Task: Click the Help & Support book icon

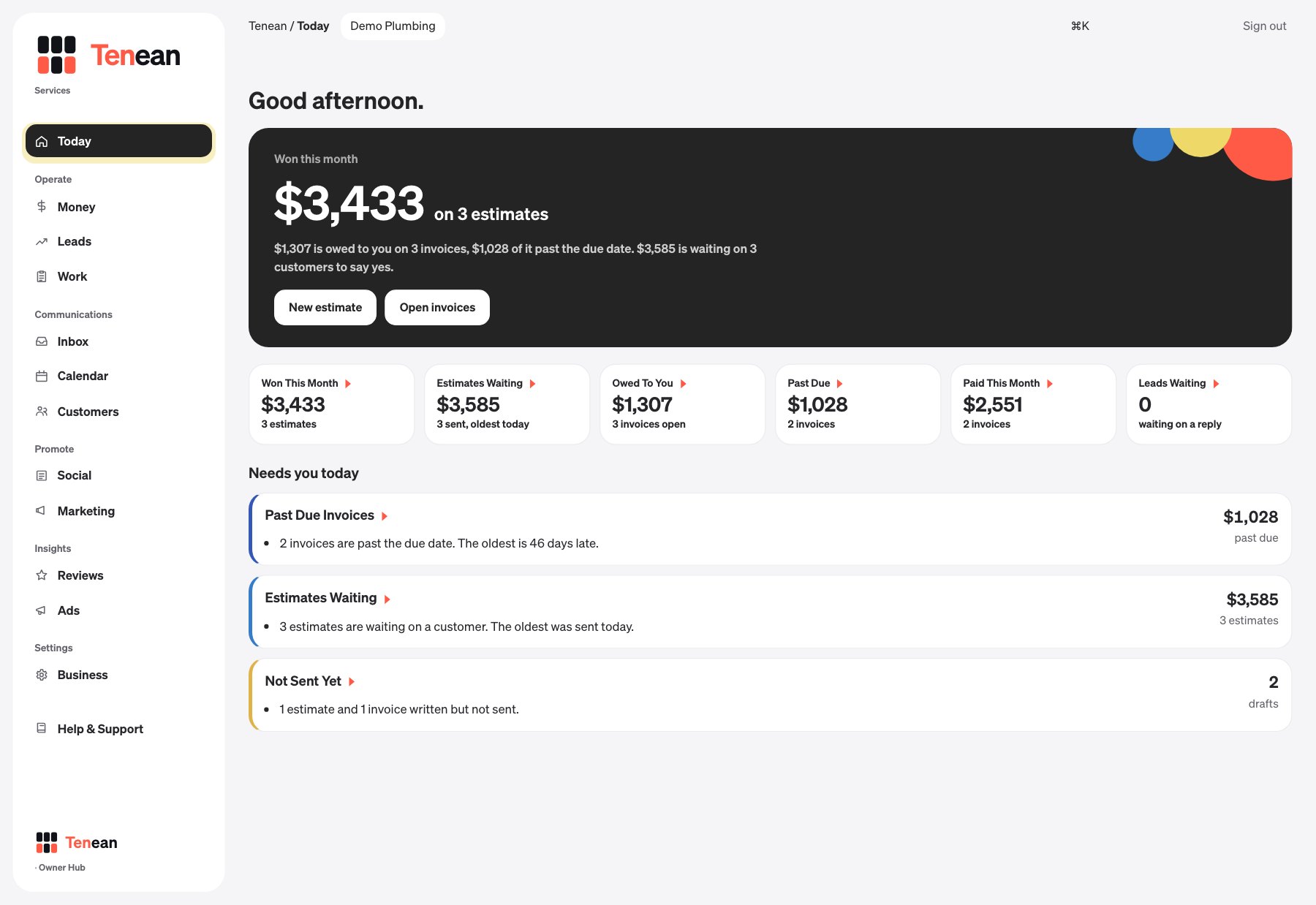Action: (42, 729)
